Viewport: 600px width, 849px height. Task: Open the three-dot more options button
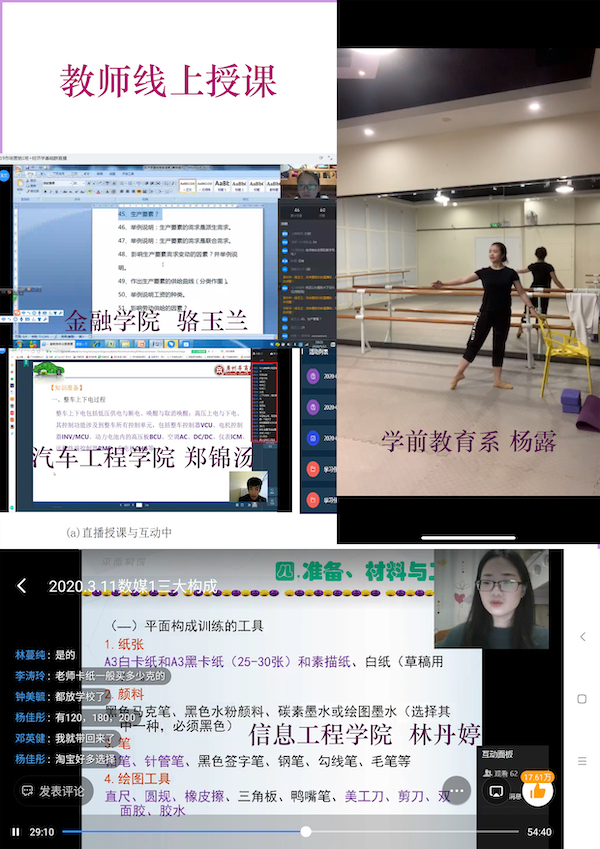click(x=455, y=790)
